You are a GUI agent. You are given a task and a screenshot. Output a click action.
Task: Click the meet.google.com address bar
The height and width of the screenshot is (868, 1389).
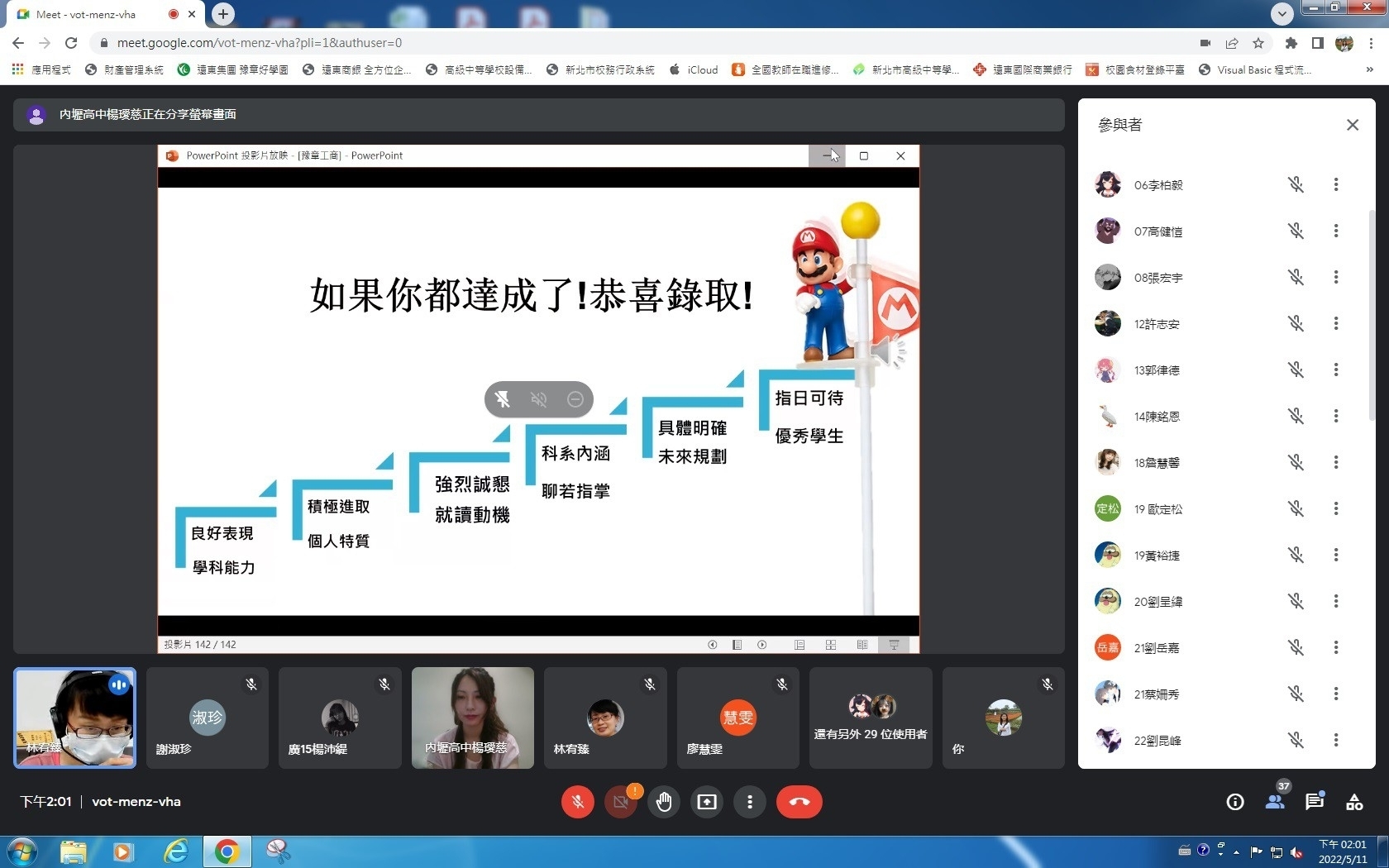point(645,43)
